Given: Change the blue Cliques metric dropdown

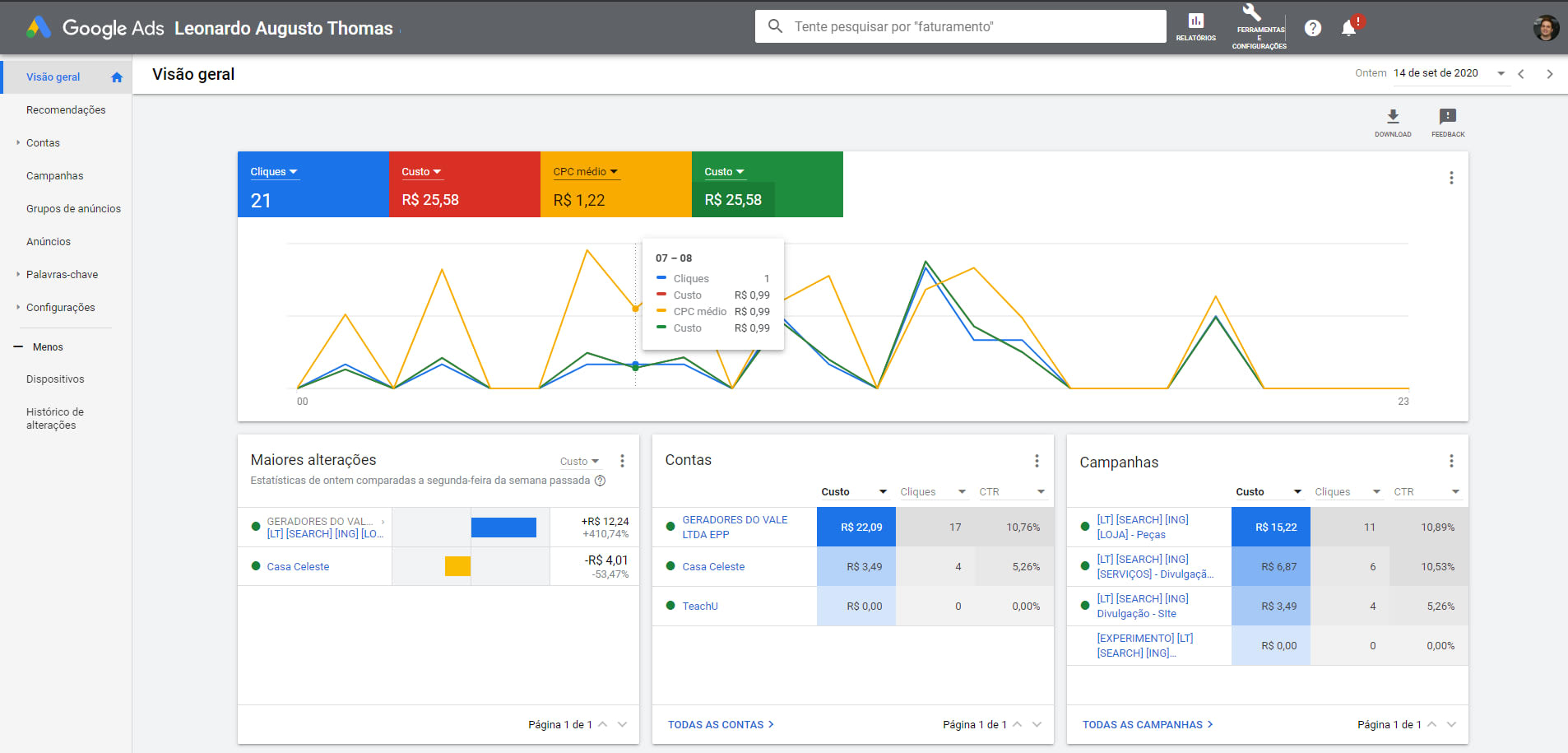Looking at the screenshot, I should 274,172.
